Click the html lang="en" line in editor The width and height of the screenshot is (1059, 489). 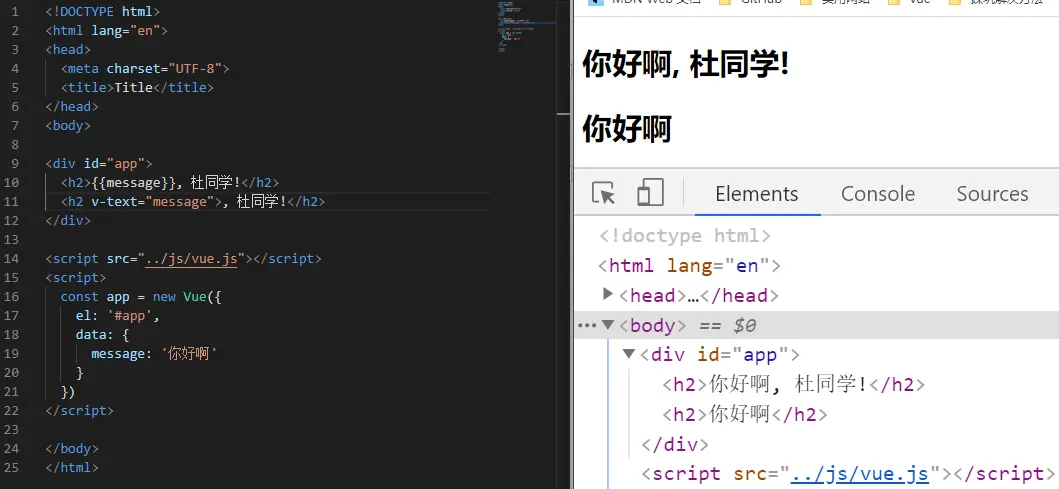pos(106,30)
